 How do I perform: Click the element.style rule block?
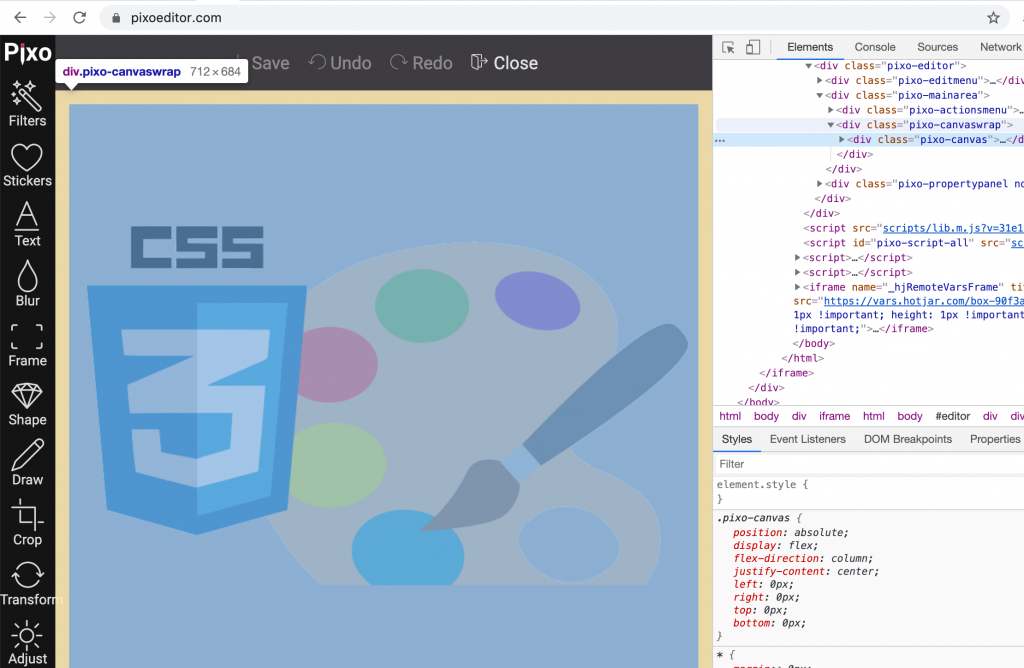(869, 492)
